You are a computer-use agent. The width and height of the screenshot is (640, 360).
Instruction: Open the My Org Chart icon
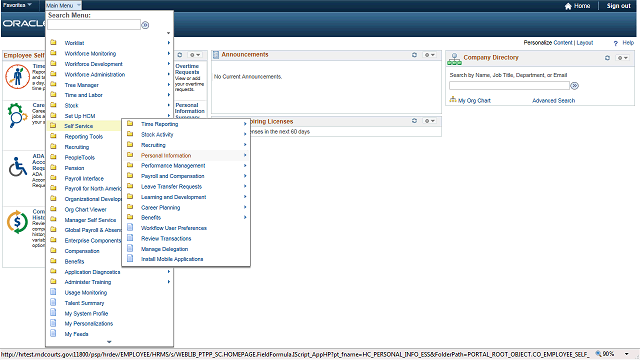tap(453, 100)
